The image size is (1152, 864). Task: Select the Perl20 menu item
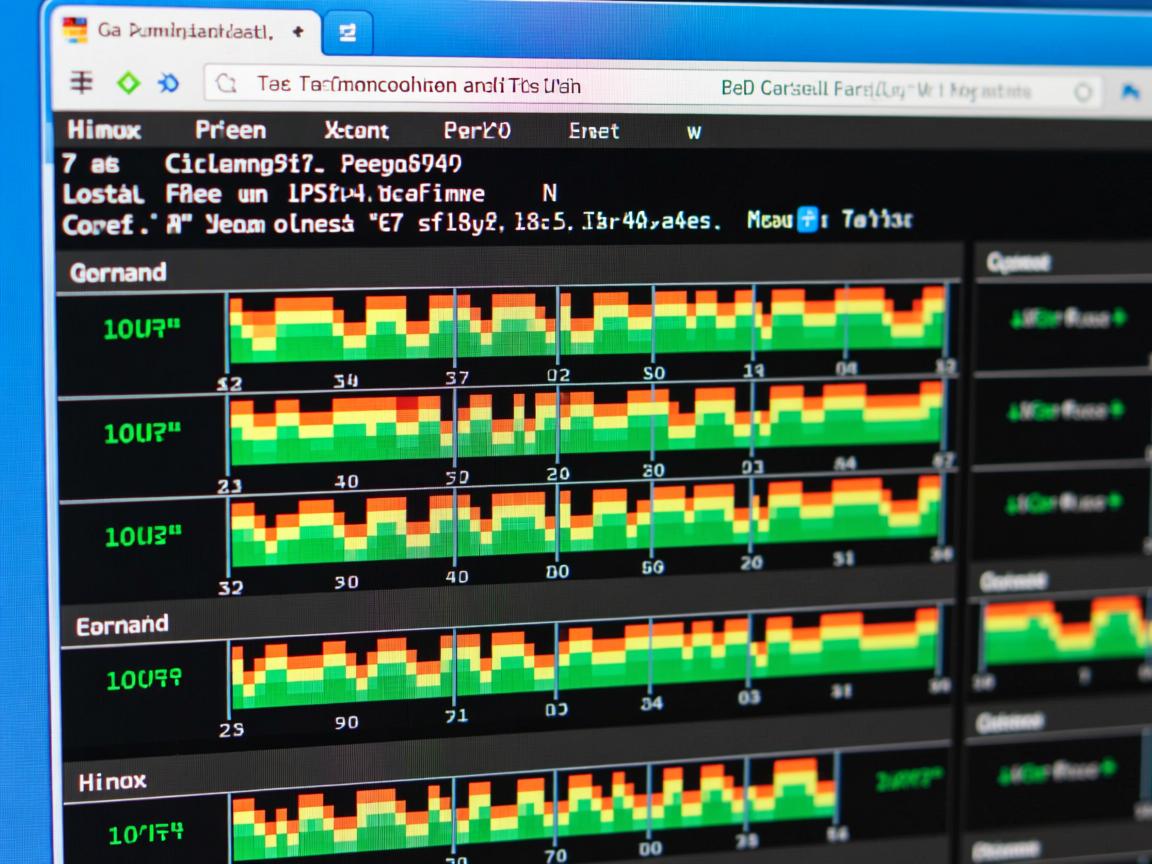pos(477,130)
